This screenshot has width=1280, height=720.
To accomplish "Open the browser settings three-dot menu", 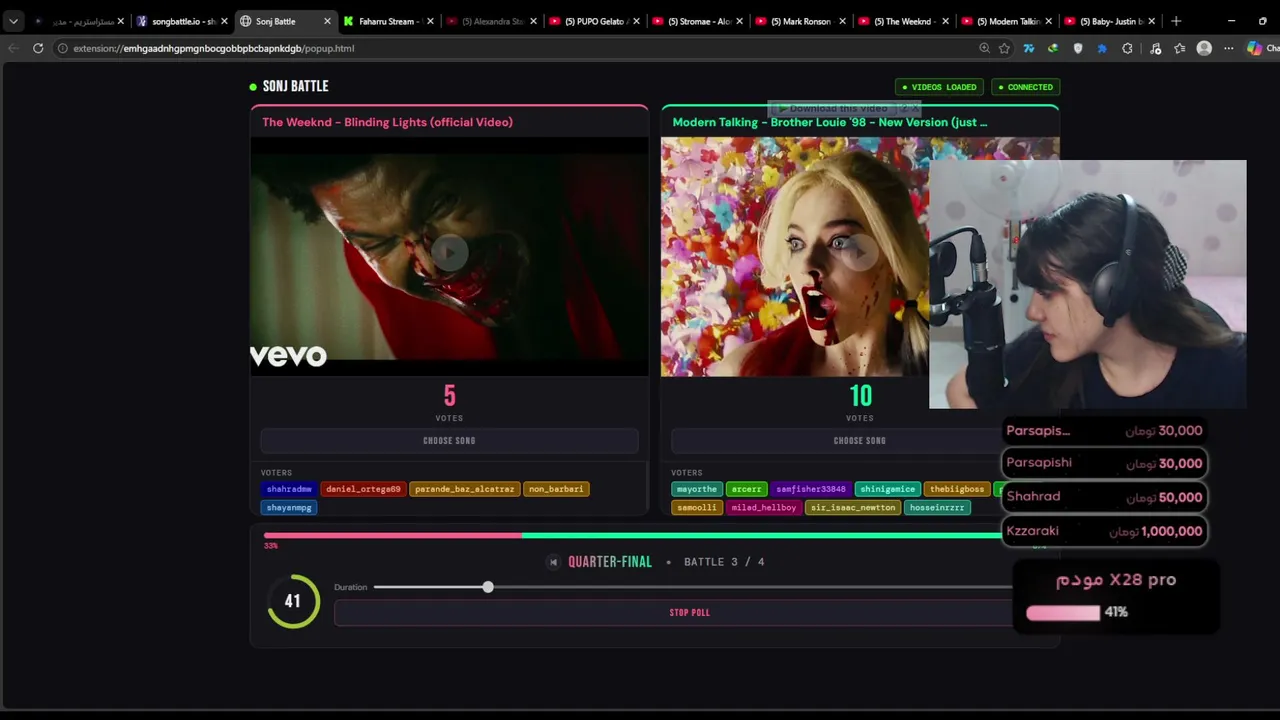I will [1229, 48].
